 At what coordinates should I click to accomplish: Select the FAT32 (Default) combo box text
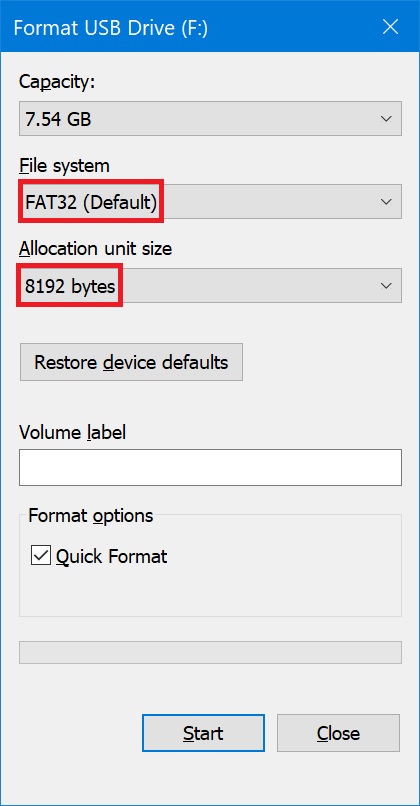pyautogui.click(x=91, y=202)
